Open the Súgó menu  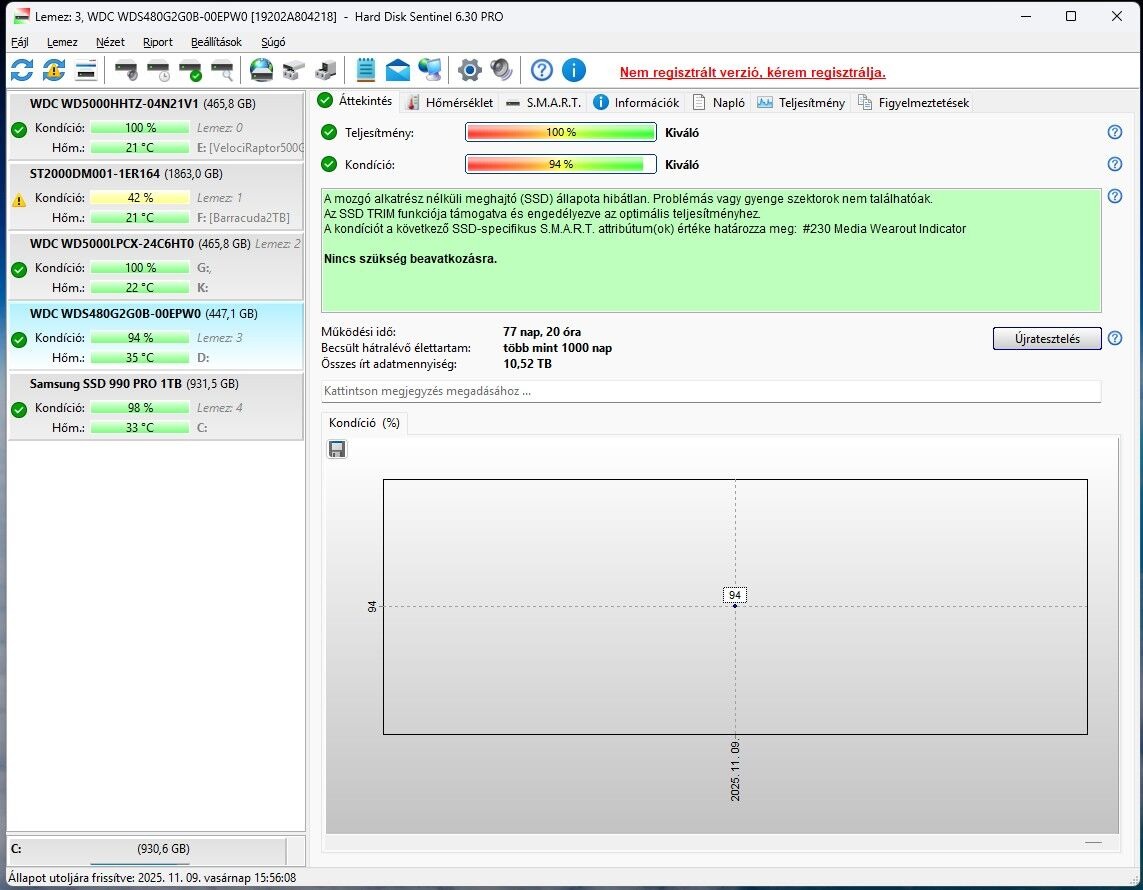(273, 42)
